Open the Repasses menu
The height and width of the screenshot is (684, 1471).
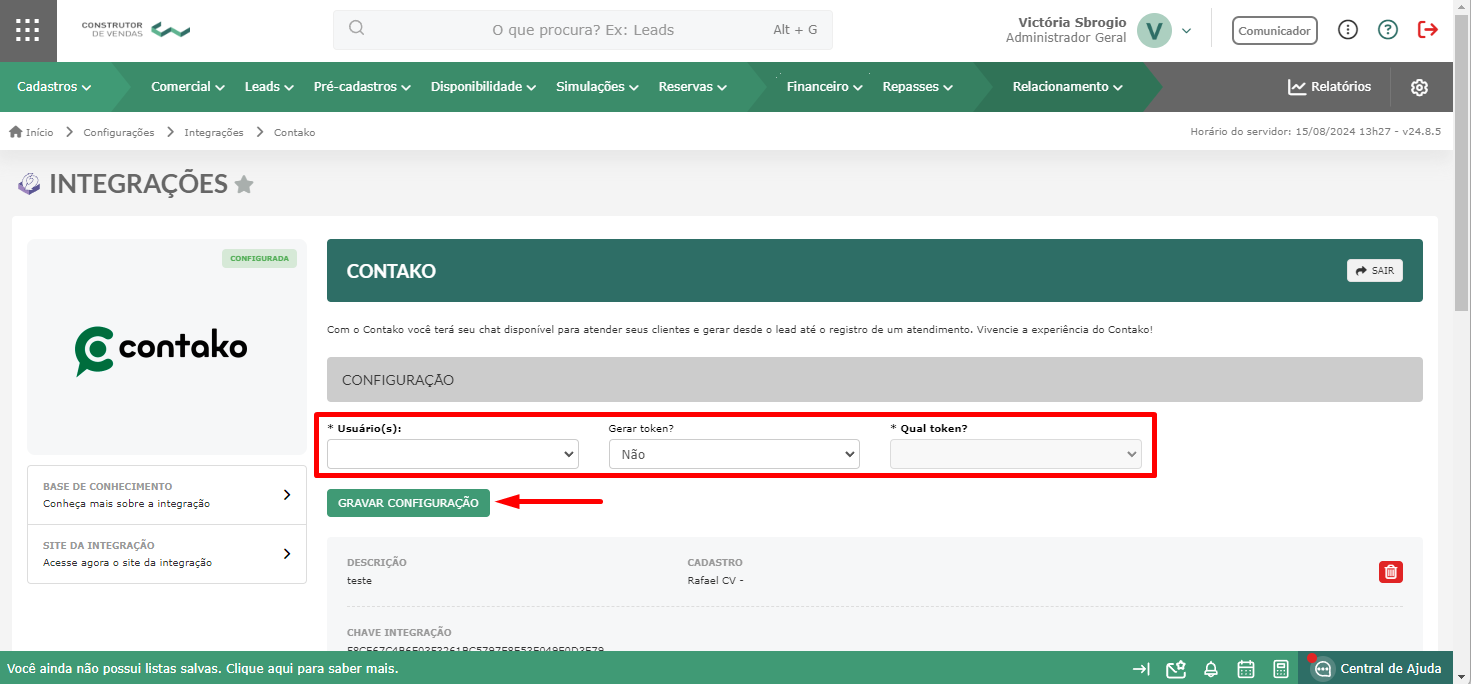[918, 87]
